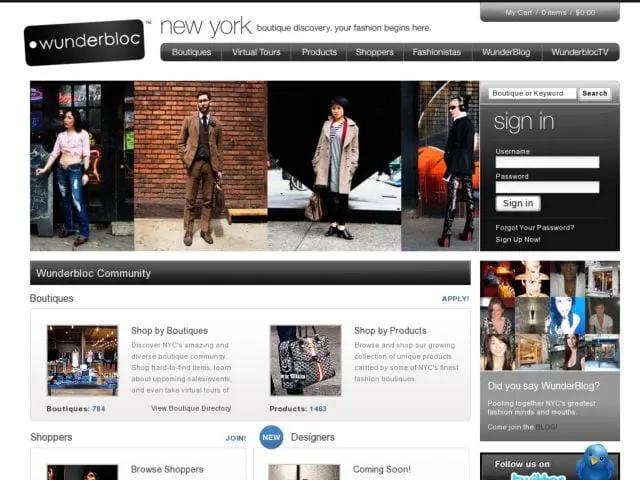This screenshot has height=480, width=640.
Task: Click the Twitter bird icon
Action: pyautogui.click(x=596, y=462)
